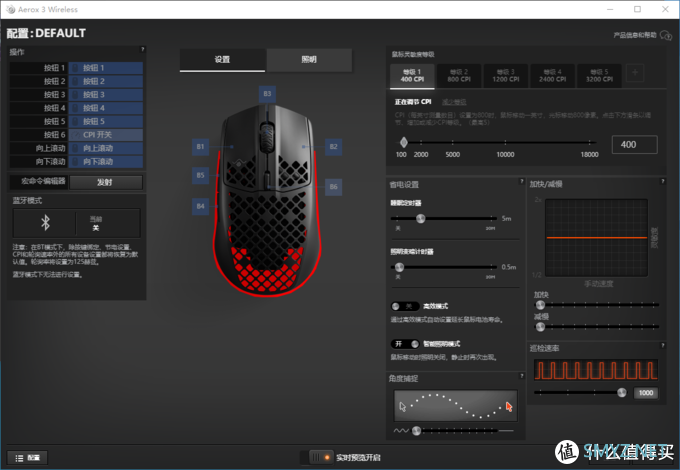Image resolution: width=680 pixels, height=470 pixels.
Task: Click the illumination dim timer slider
Action: [x=399, y=267]
